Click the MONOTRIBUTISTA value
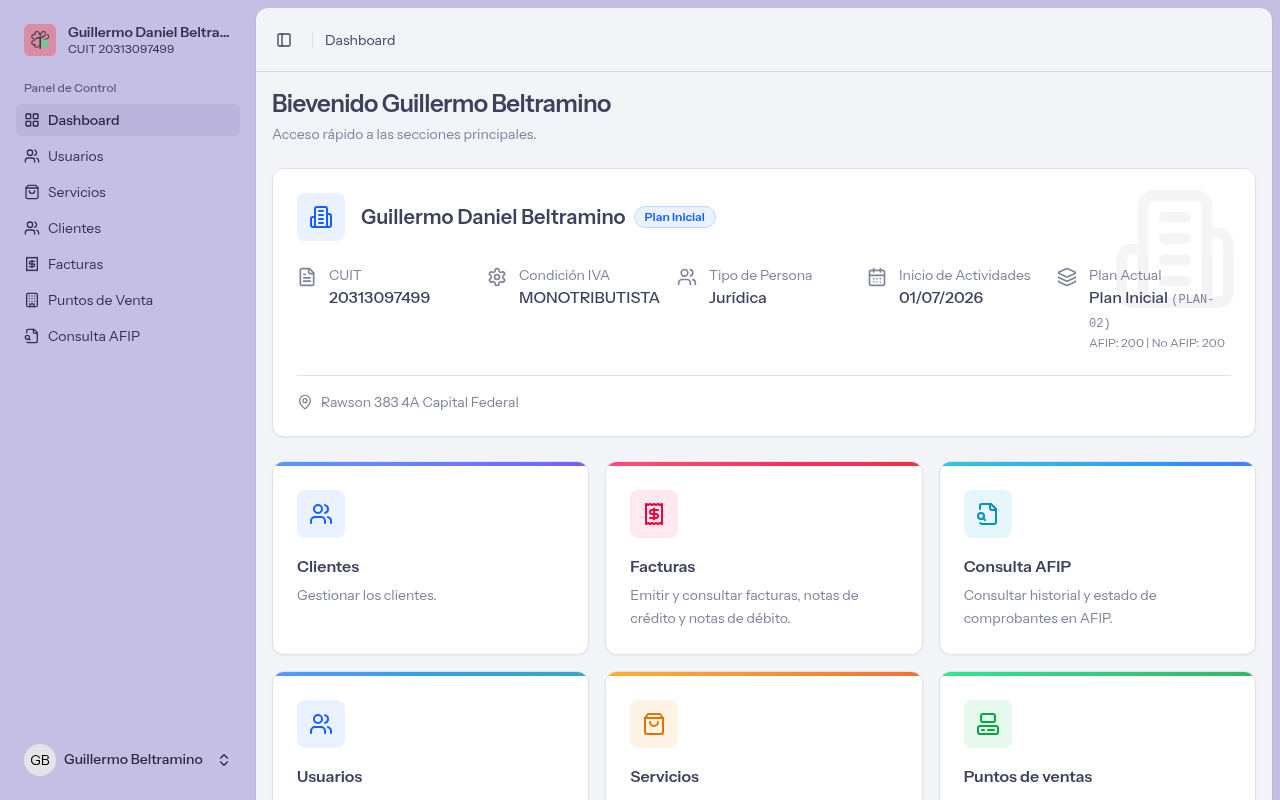 point(589,297)
